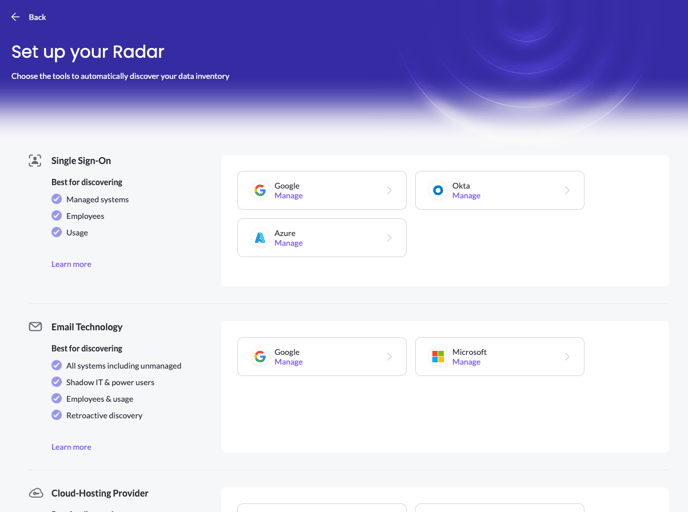Click the Retroactive discovery checkmark
Viewport: 688px width, 512px height.
(57, 415)
